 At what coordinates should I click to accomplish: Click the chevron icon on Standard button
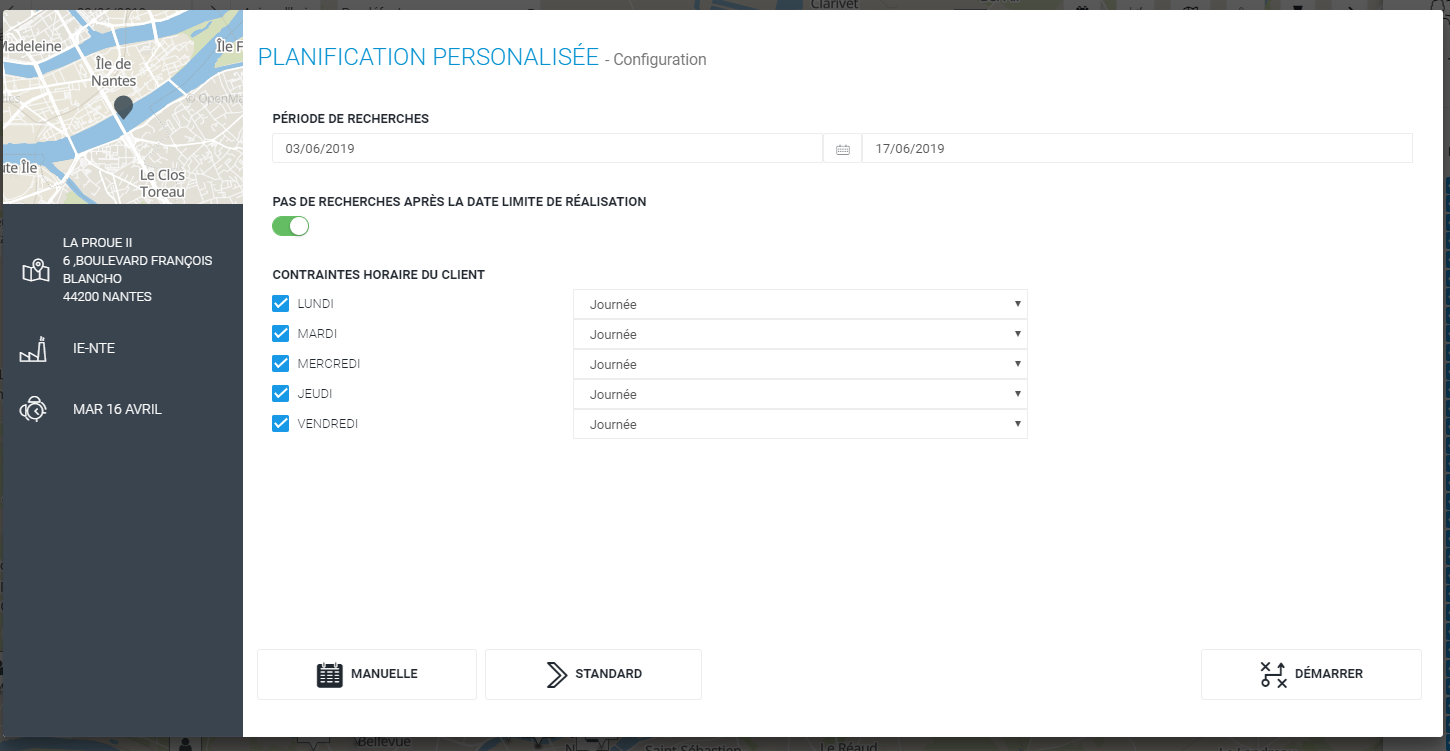557,674
